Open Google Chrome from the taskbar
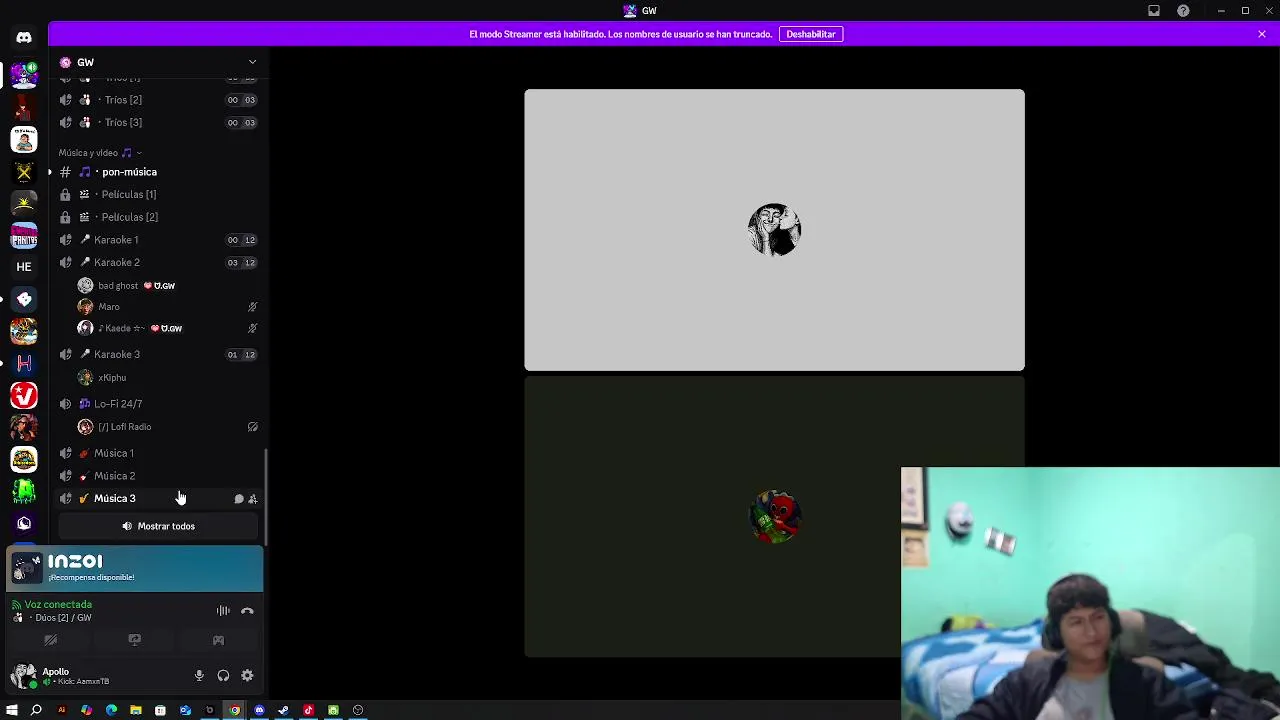The height and width of the screenshot is (720, 1280). (235, 710)
